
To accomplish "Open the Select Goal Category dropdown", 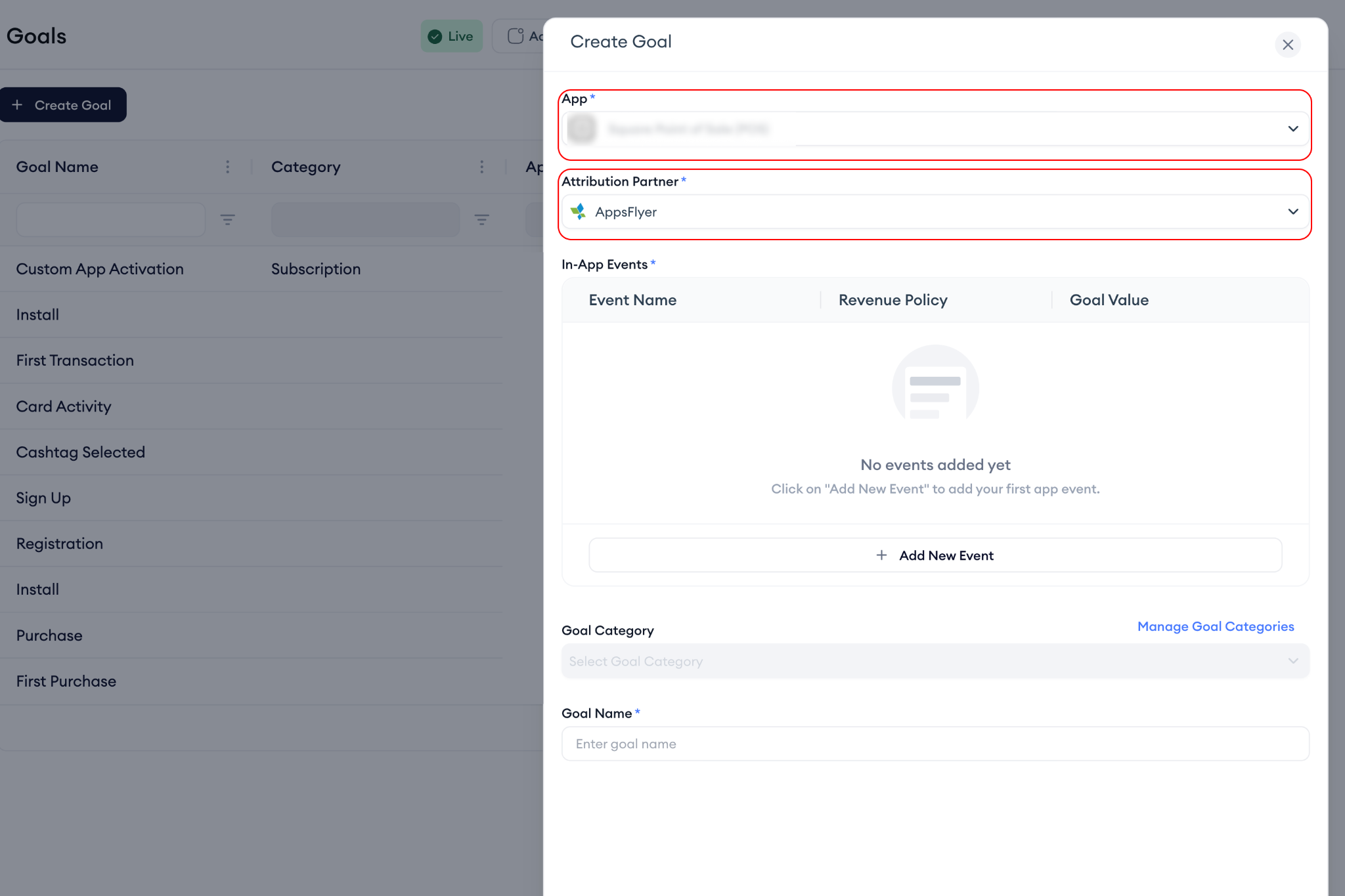I will point(935,661).
